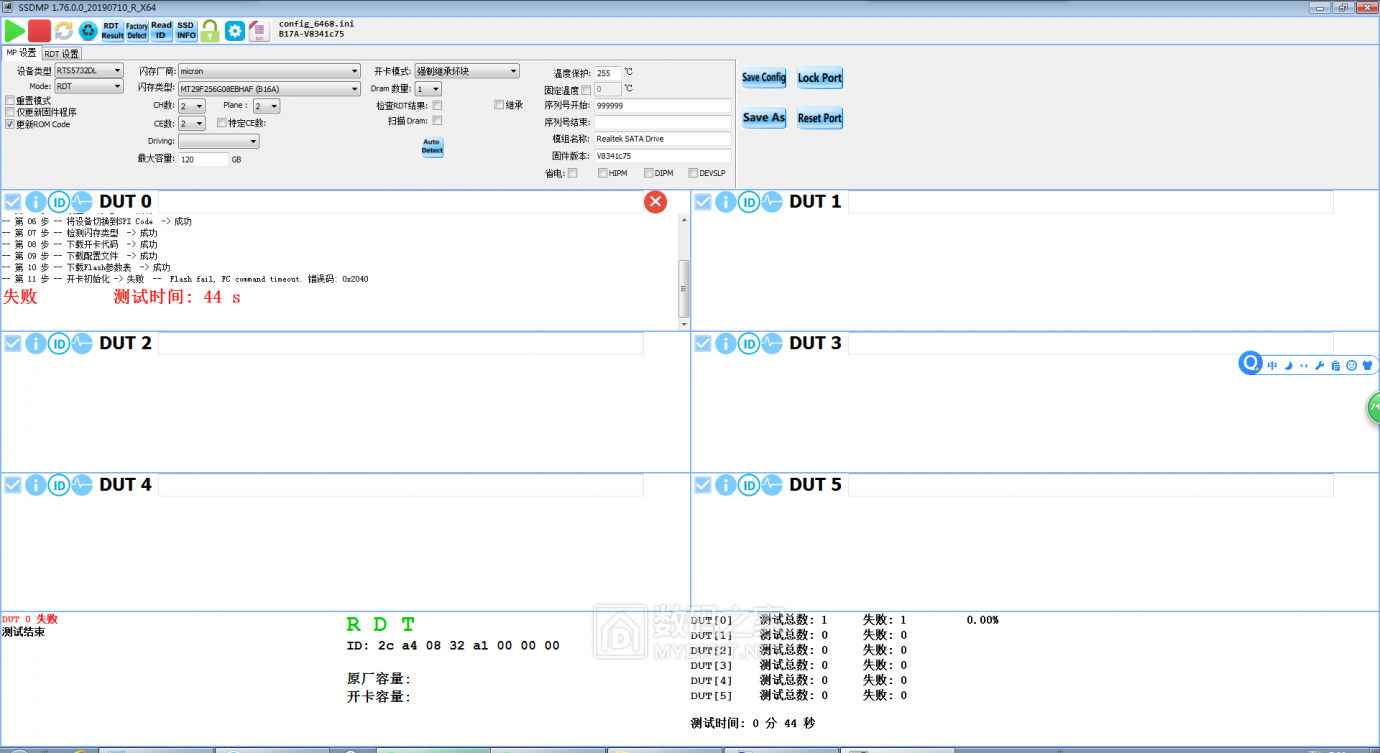Click 序列号开始 field with 999999
This screenshot has width=1380, height=753.
[662, 105]
